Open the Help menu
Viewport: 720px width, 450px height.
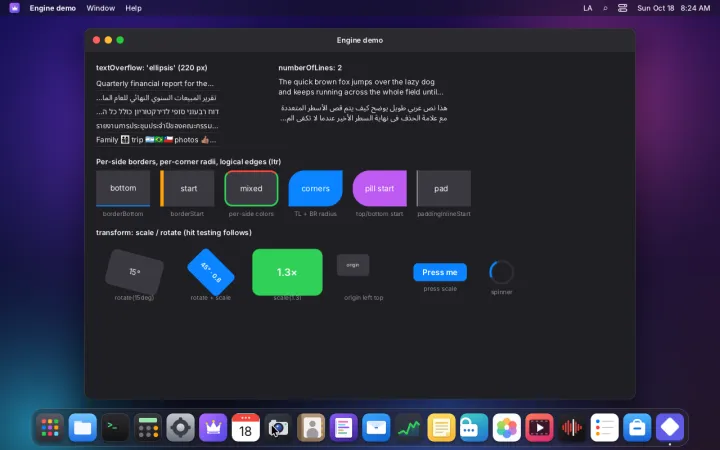pos(133,8)
